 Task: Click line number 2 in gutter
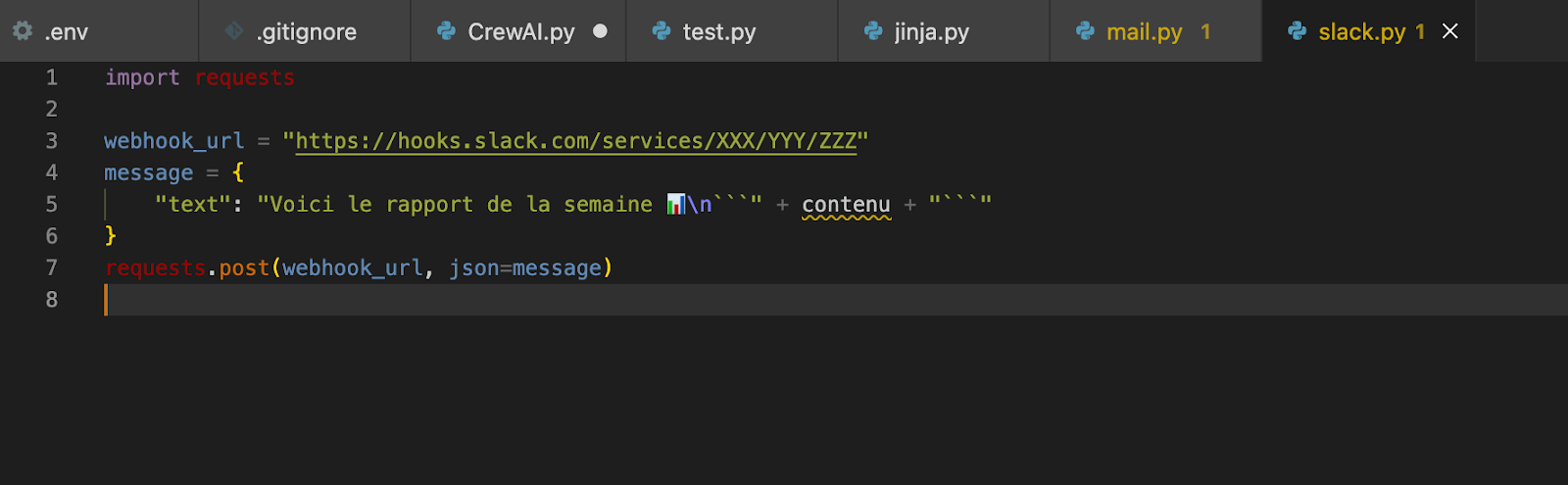pyautogui.click(x=52, y=109)
